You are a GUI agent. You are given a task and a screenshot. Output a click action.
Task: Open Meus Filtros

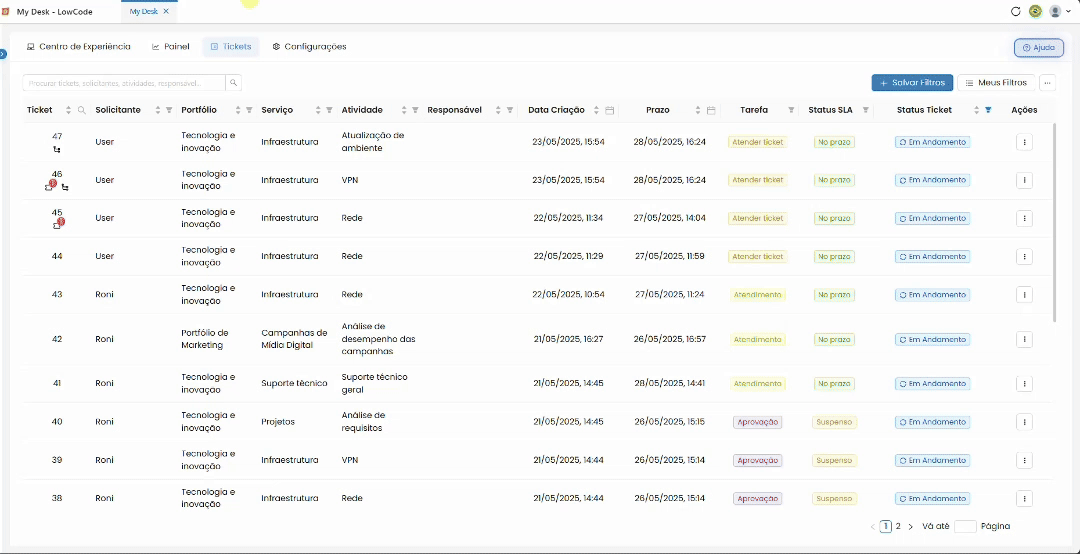point(996,83)
